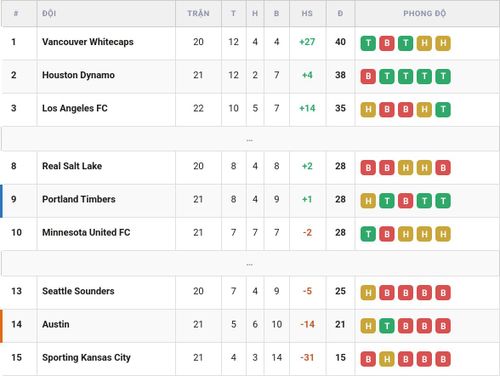Open Austin team link

pos(56,324)
